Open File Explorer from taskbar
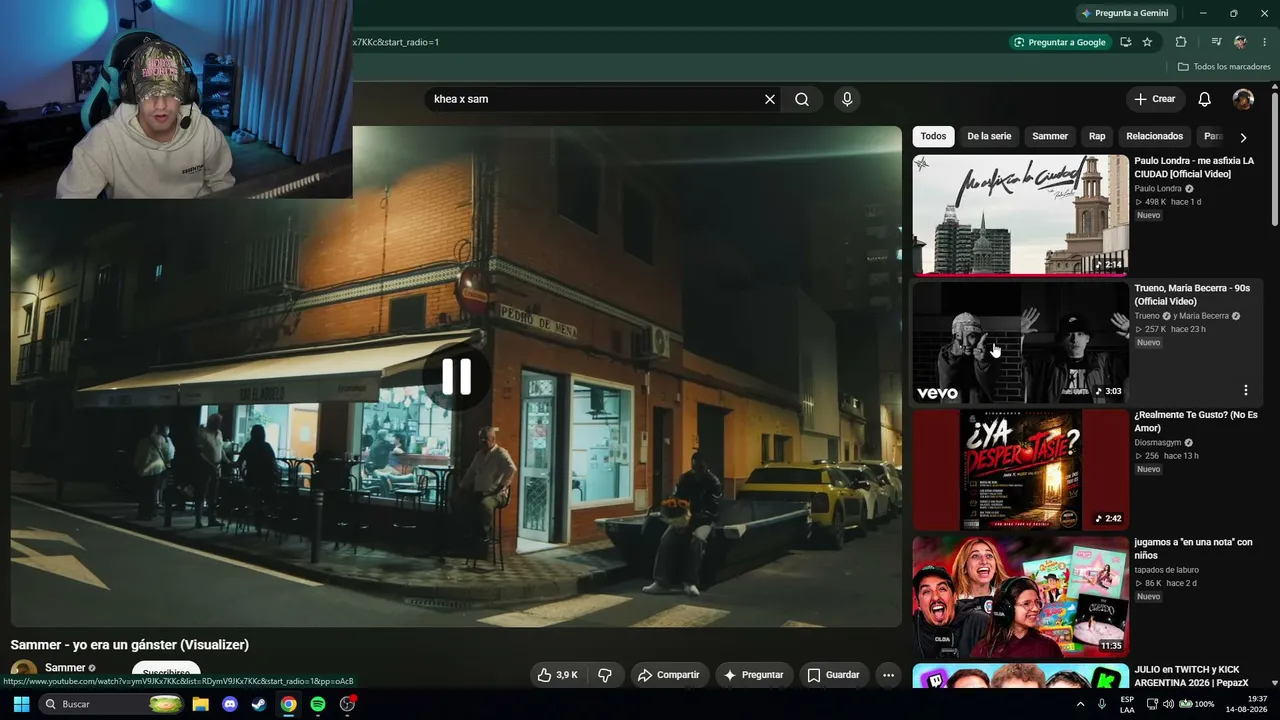 click(x=200, y=704)
